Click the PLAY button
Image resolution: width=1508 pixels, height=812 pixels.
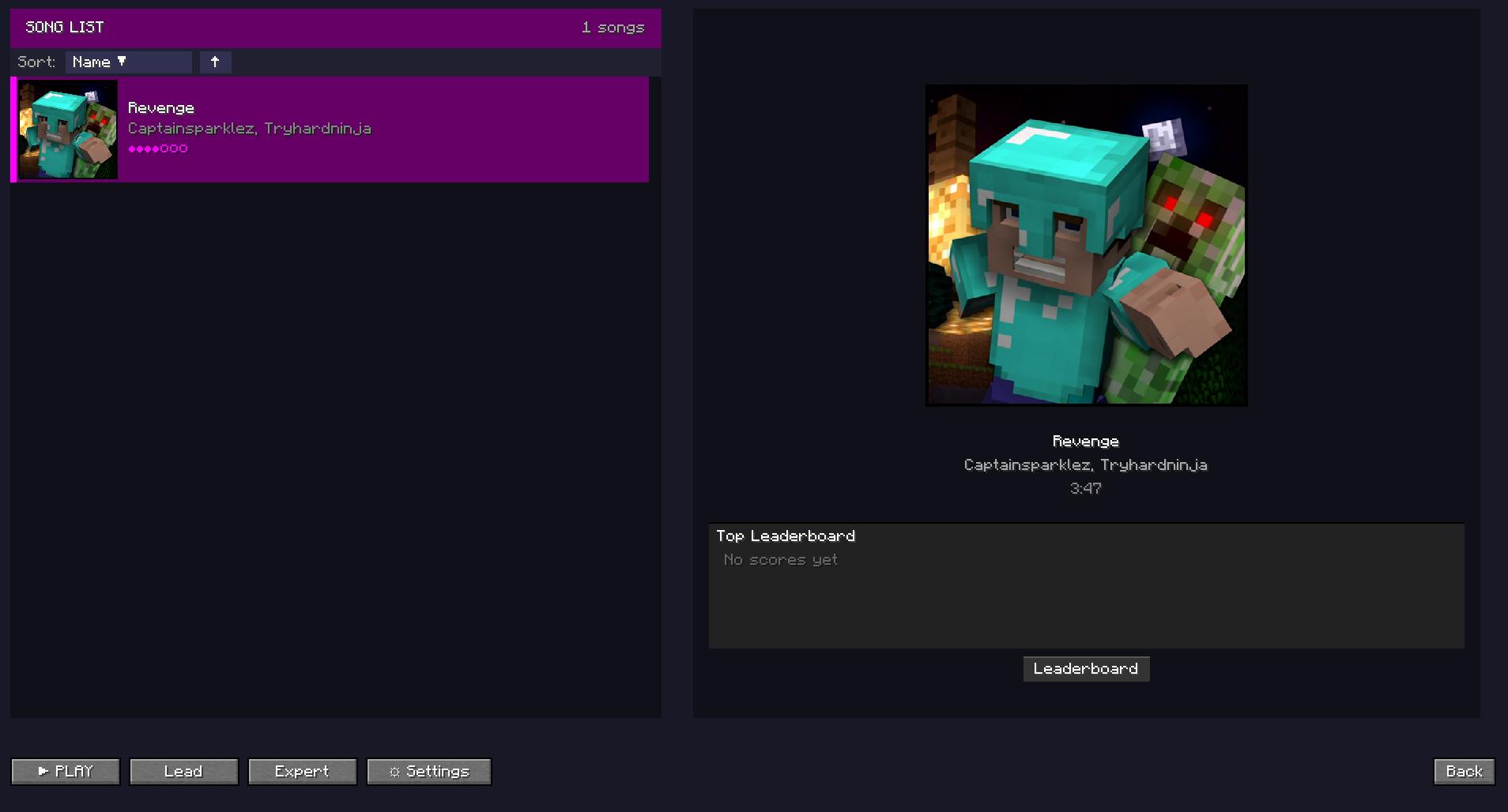[x=66, y=771]
